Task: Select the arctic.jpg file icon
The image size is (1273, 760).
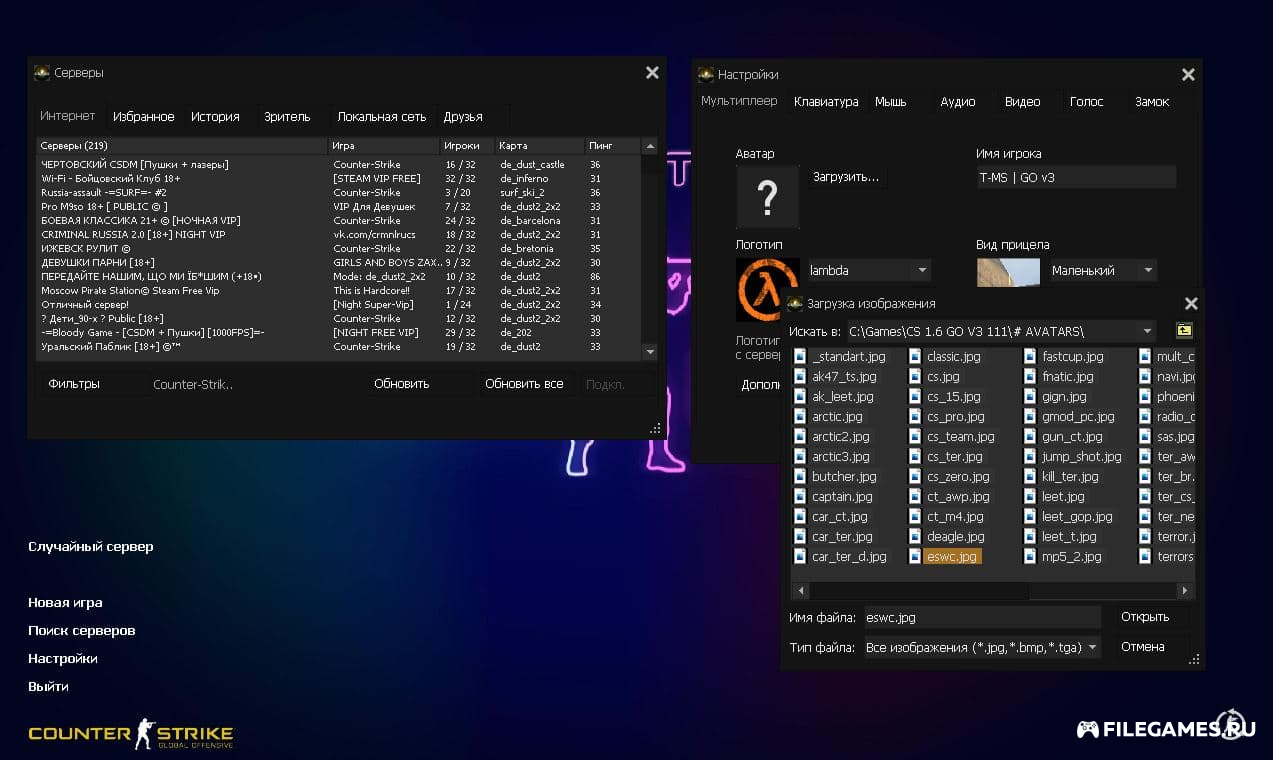Action: pos(800,416)
